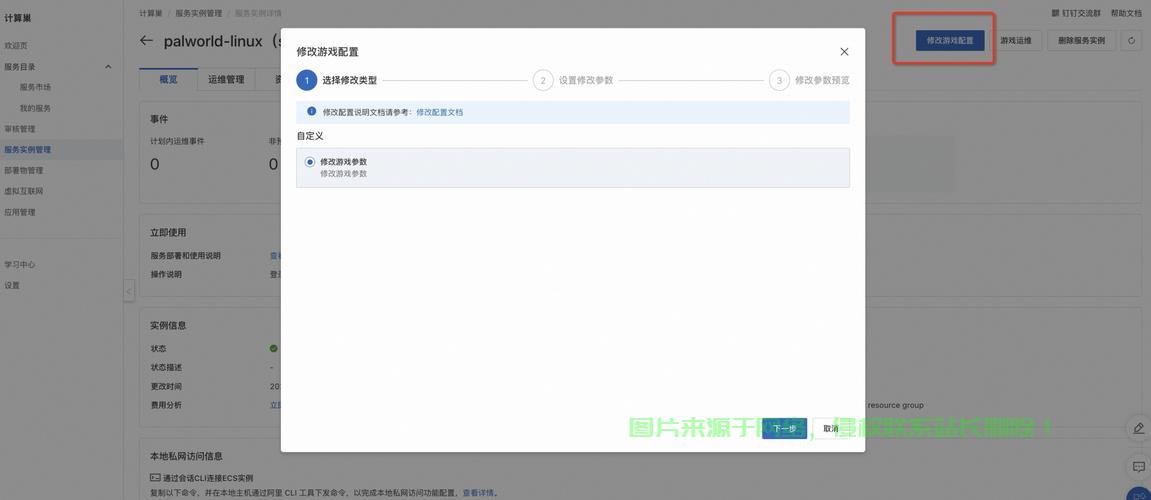The width and height of the screenshot is (1151, 500).
Task: Open 钉钉交流群 at top right
Action: point(1076,13)
